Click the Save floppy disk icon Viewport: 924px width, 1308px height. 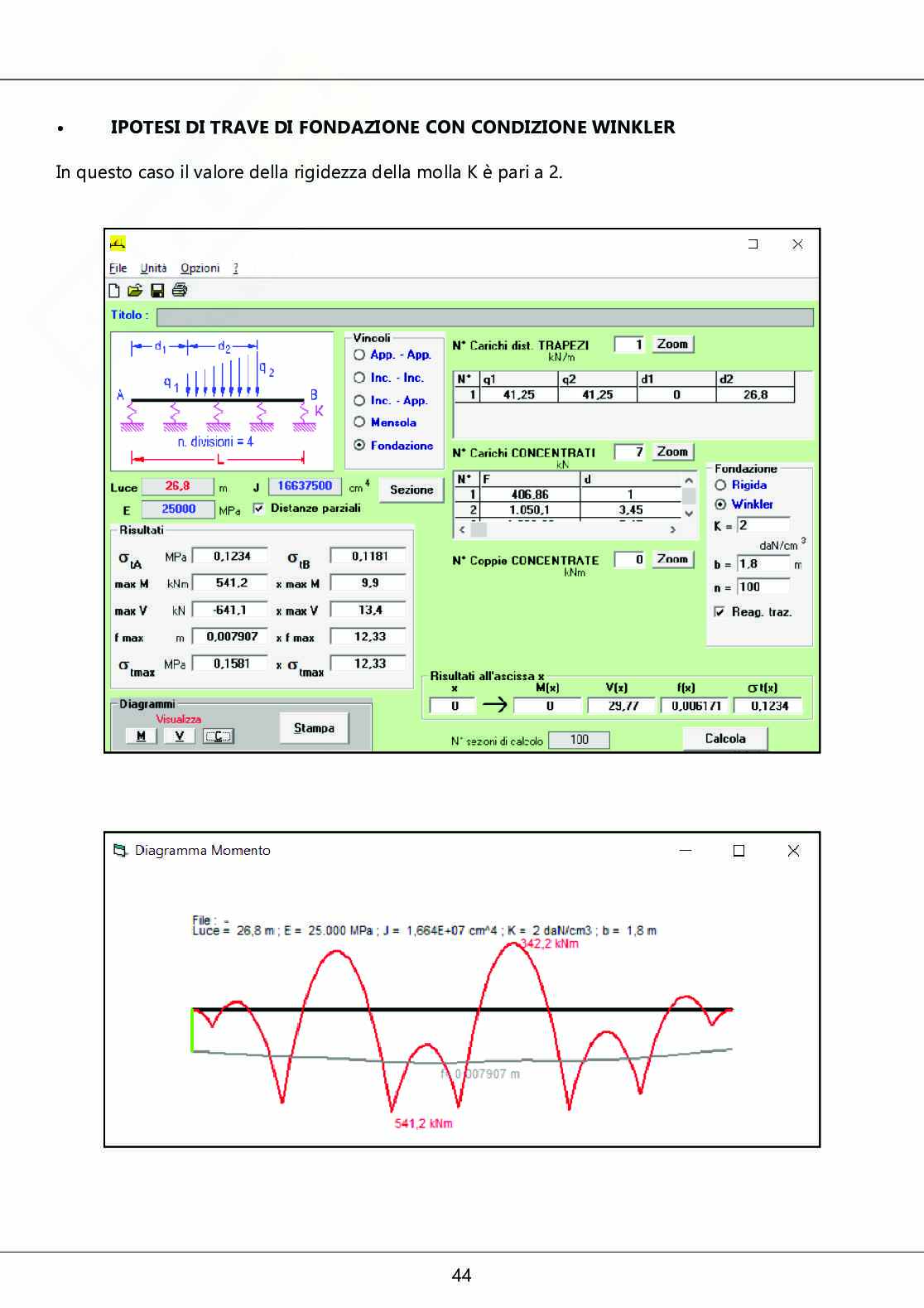tap(157, 291)
